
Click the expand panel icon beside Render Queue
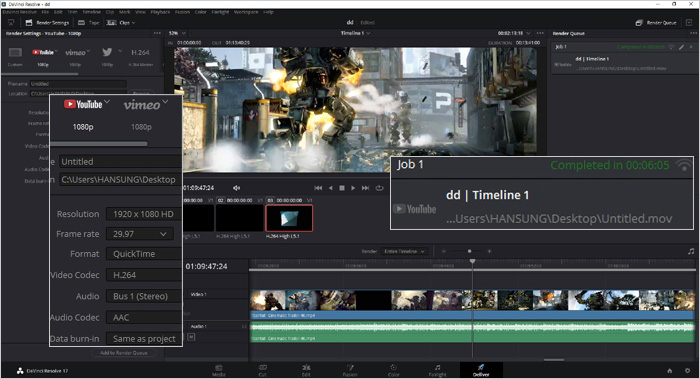click(689, 22)
